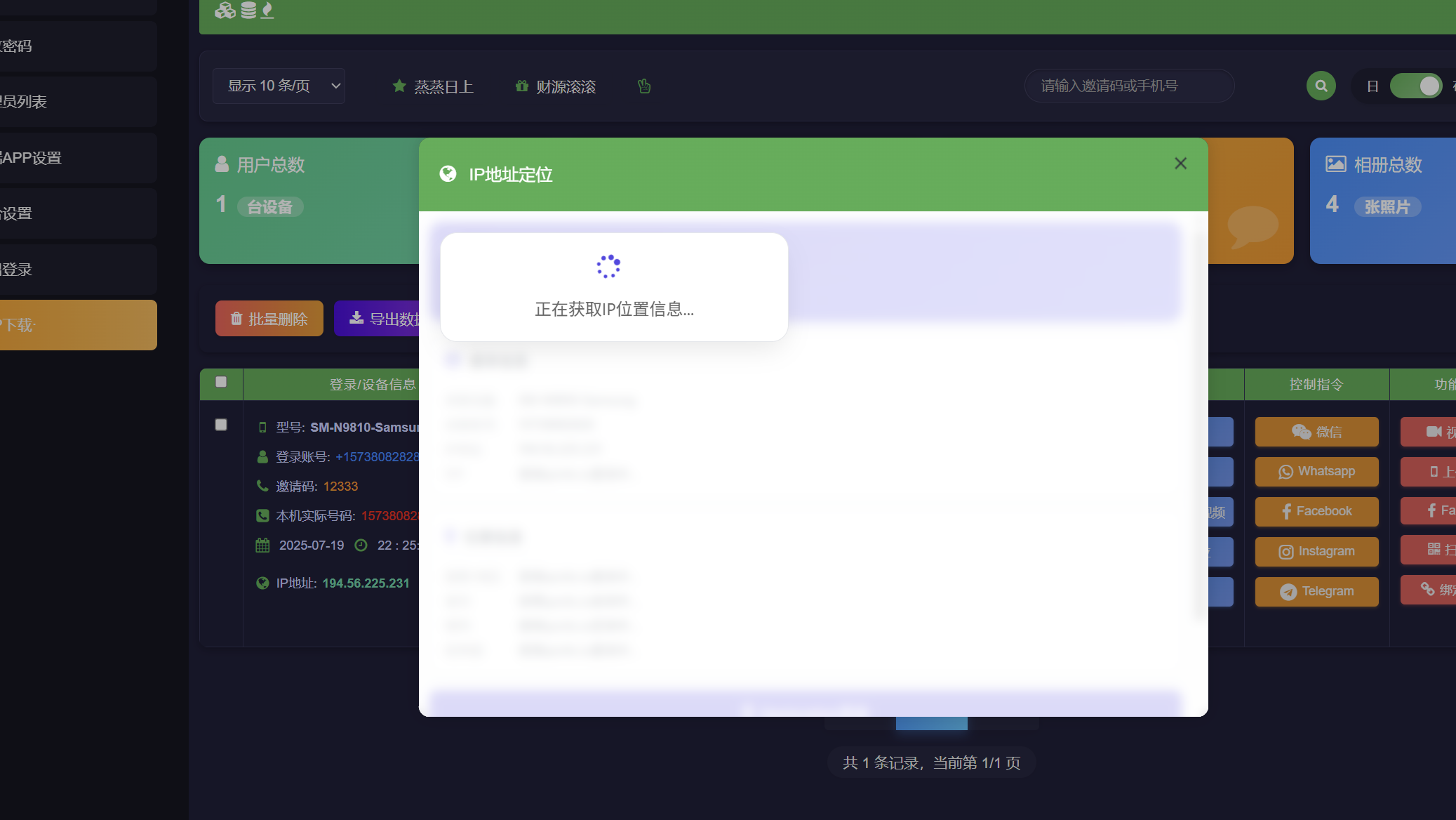Close the IP地址定位 dialog
Screen dimensions: 1456x820
click(1180, 164)
